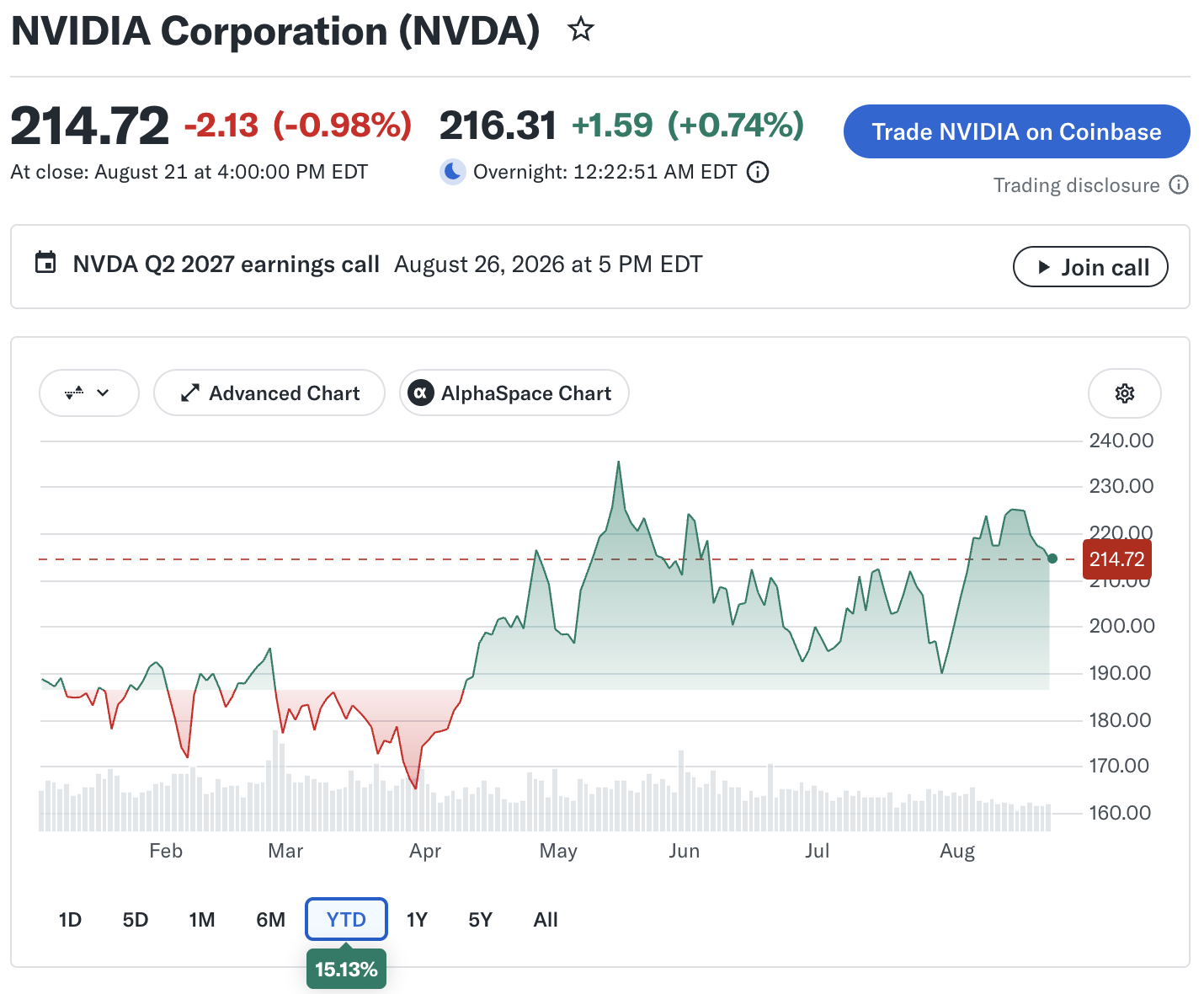Click the May label on the x-axis
Screen dimensions: 1204x994
point(558,851)
